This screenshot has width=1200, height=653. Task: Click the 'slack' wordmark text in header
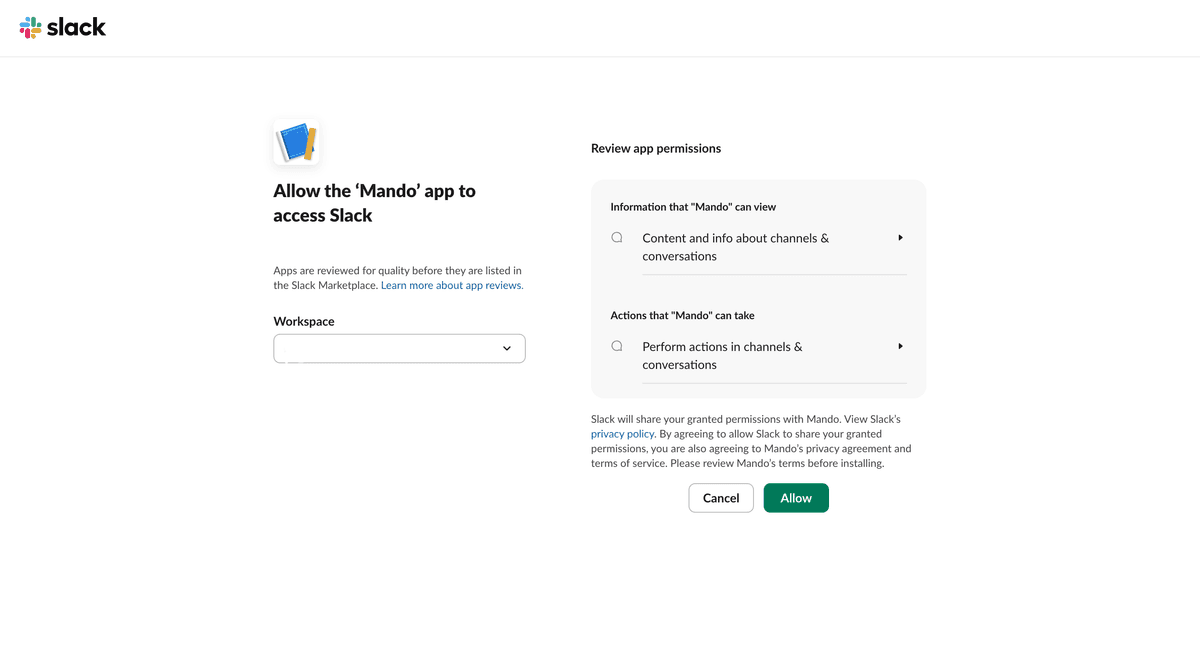[76, 27]
